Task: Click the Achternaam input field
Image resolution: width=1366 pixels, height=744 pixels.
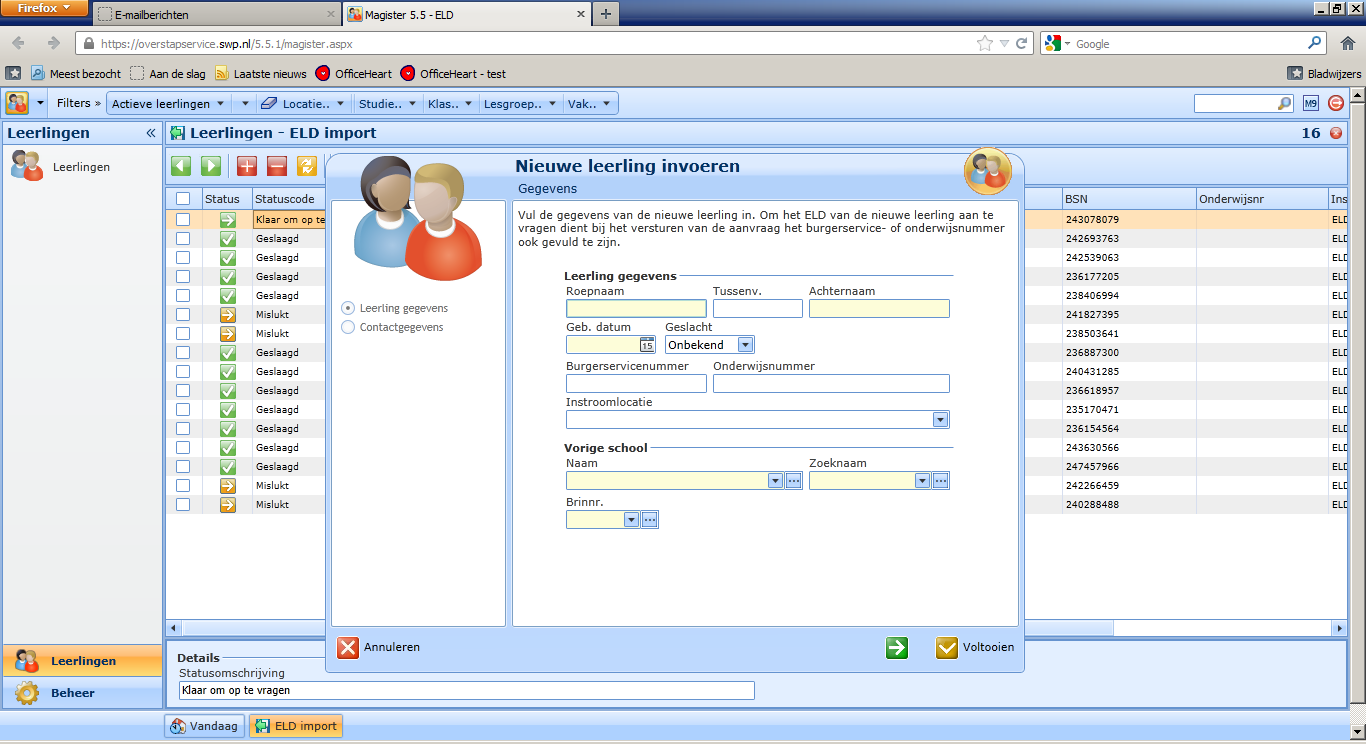Action: point(879,309)
